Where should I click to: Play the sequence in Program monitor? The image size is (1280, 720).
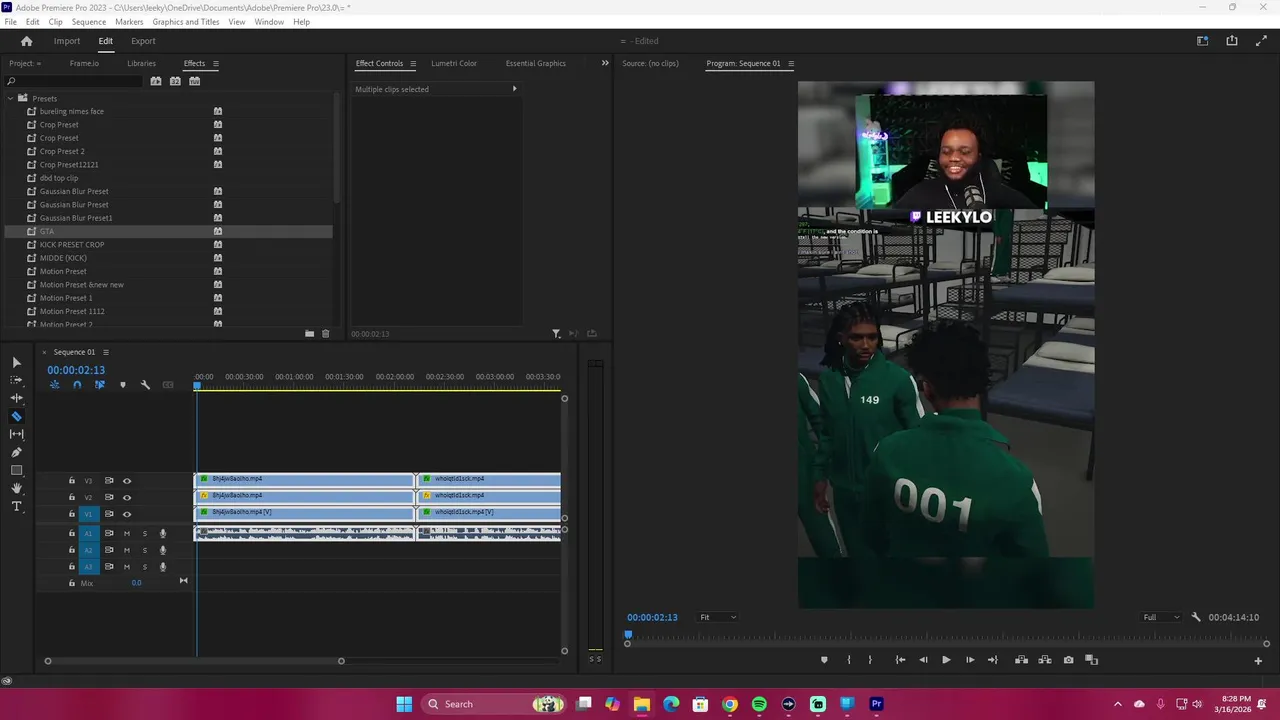pos(946,660)
